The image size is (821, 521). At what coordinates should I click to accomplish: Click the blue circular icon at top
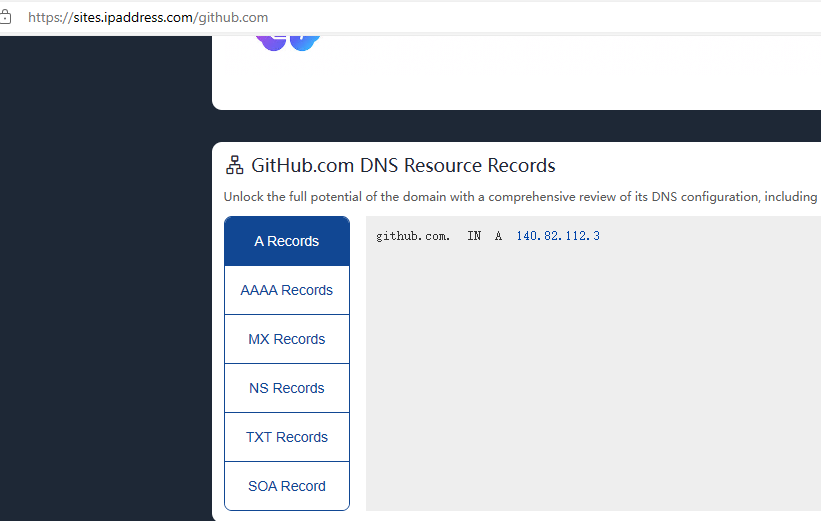[305, 40]
